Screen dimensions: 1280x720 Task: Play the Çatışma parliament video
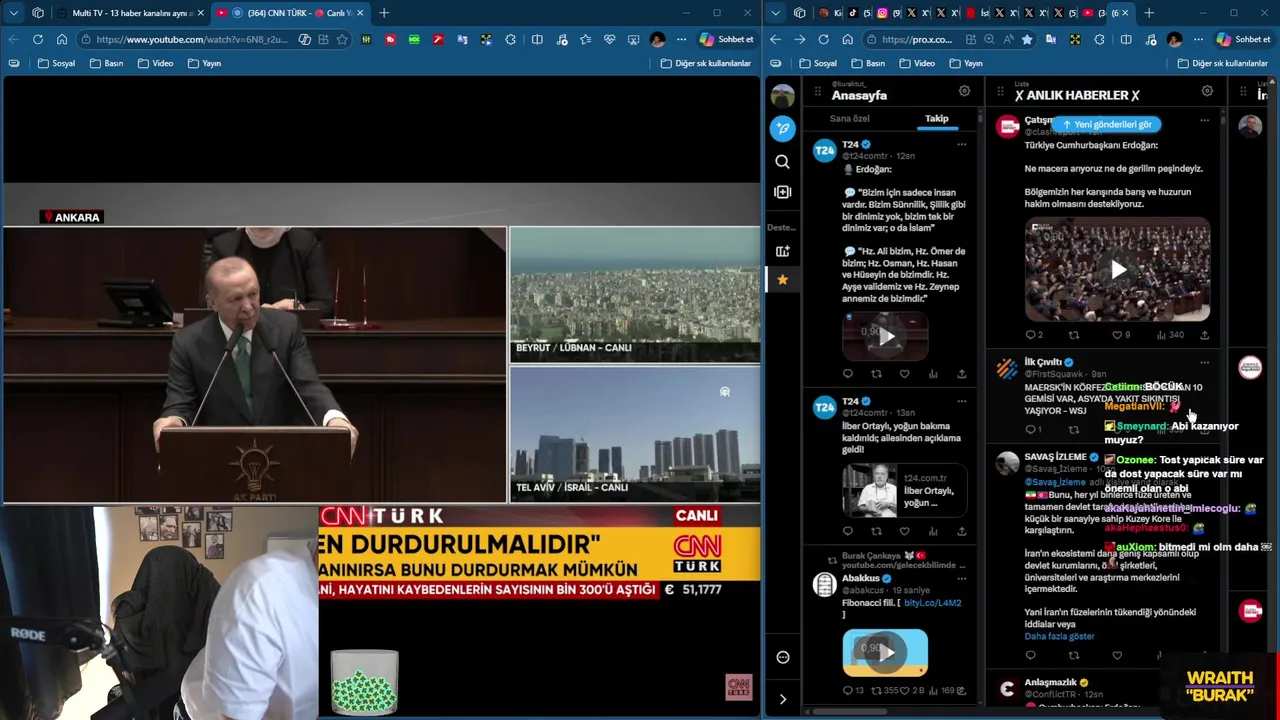(x=1118, y=269)
